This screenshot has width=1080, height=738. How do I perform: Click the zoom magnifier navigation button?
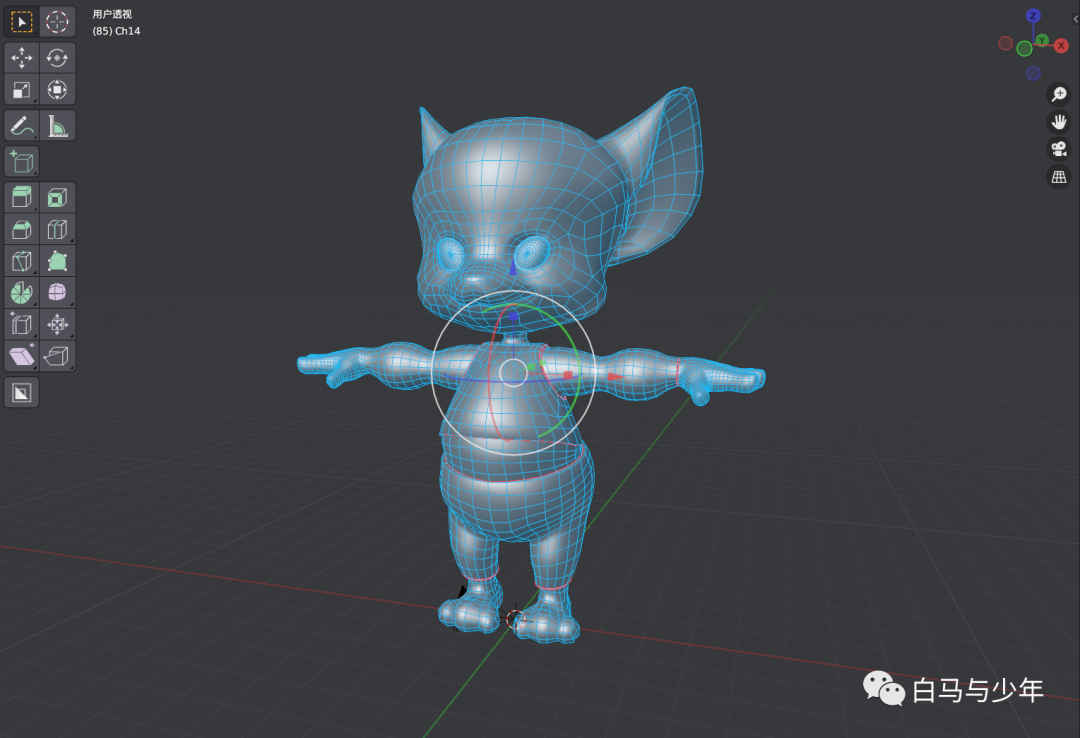point(1059,94)
